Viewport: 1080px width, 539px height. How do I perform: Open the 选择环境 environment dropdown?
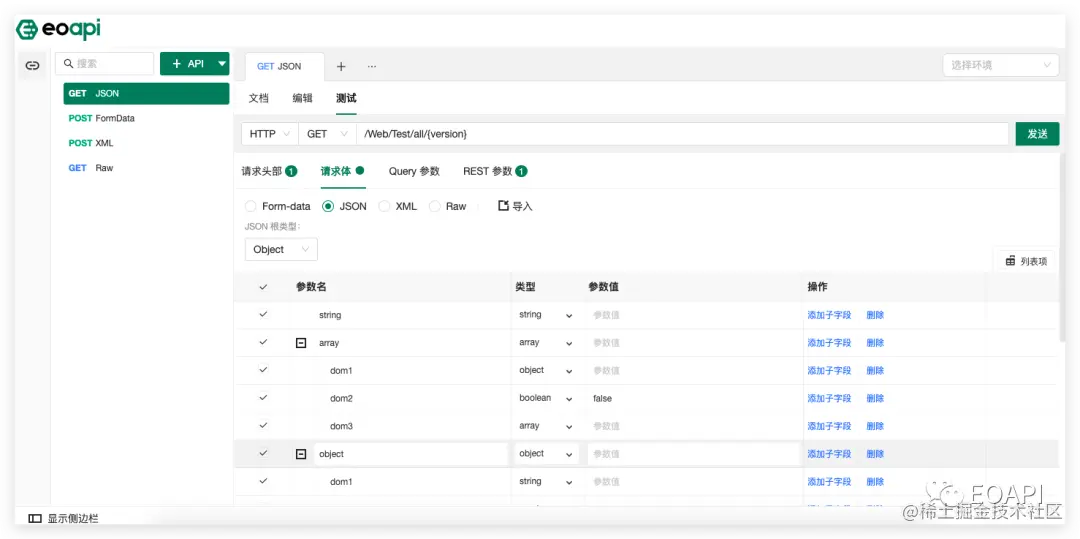click(1001, 65)
